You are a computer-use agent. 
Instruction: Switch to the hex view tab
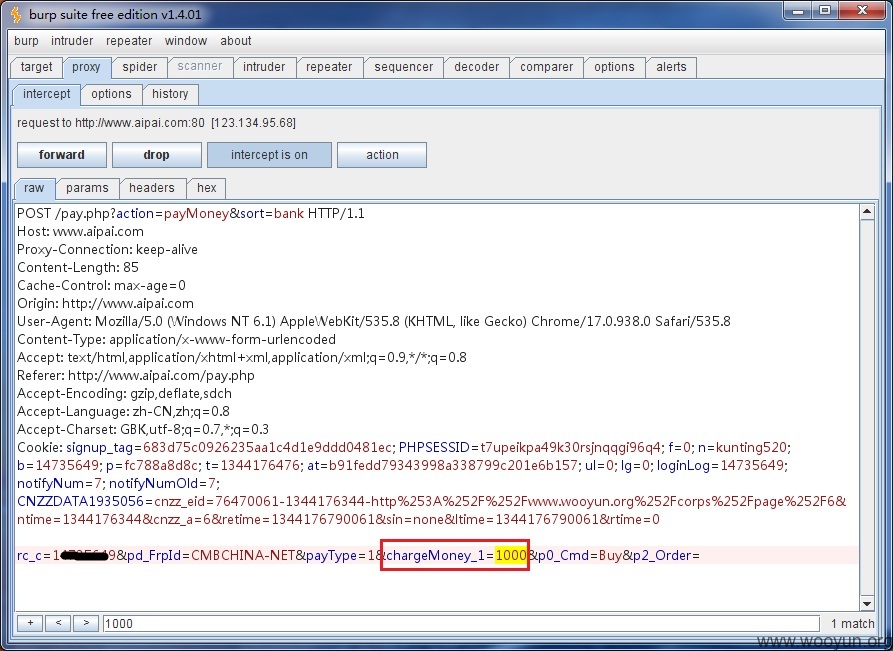[207, 188]
